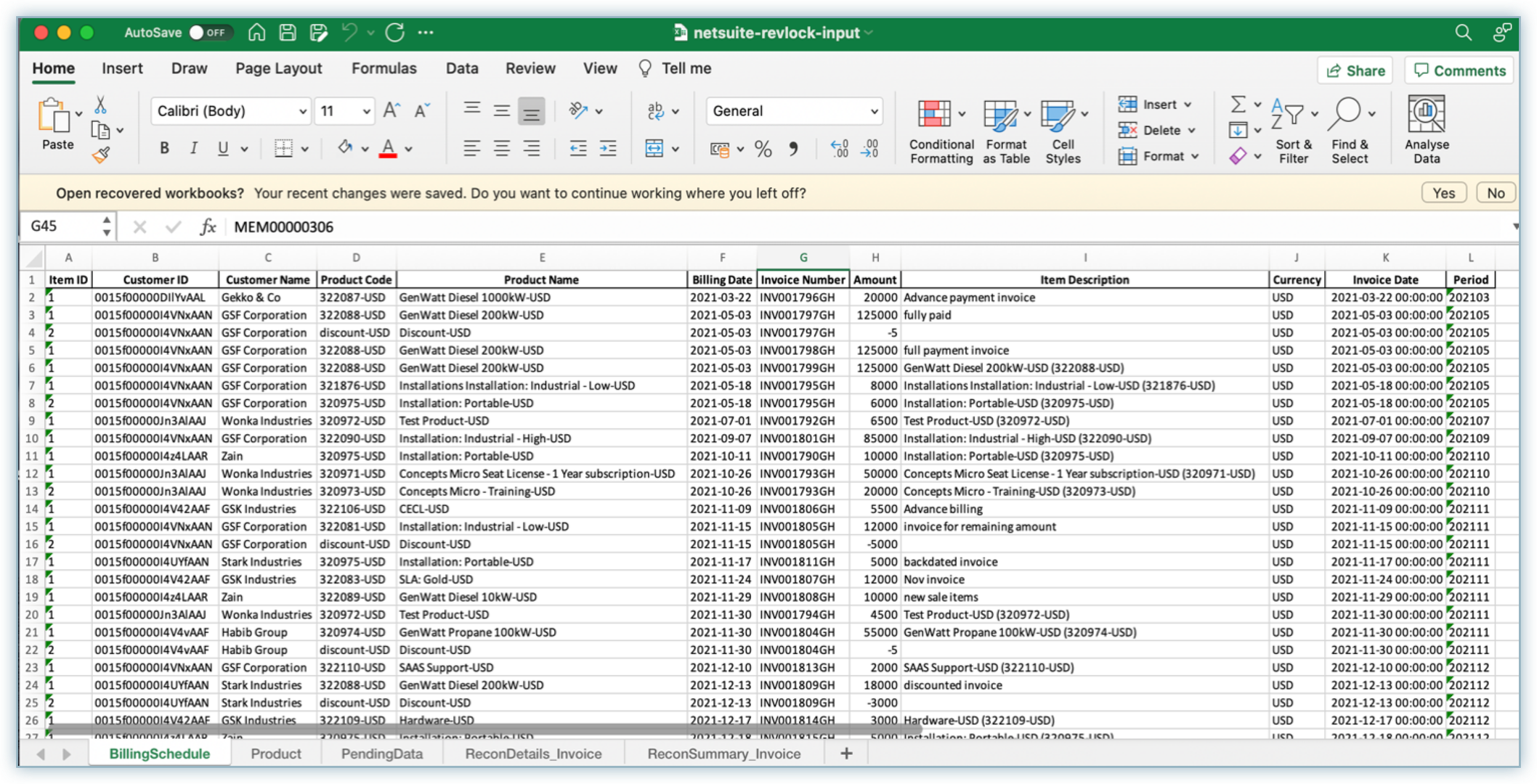The image size is (1537, 784).
Task: Expand the font size 11 dropdown
Action: pos(366,111)
